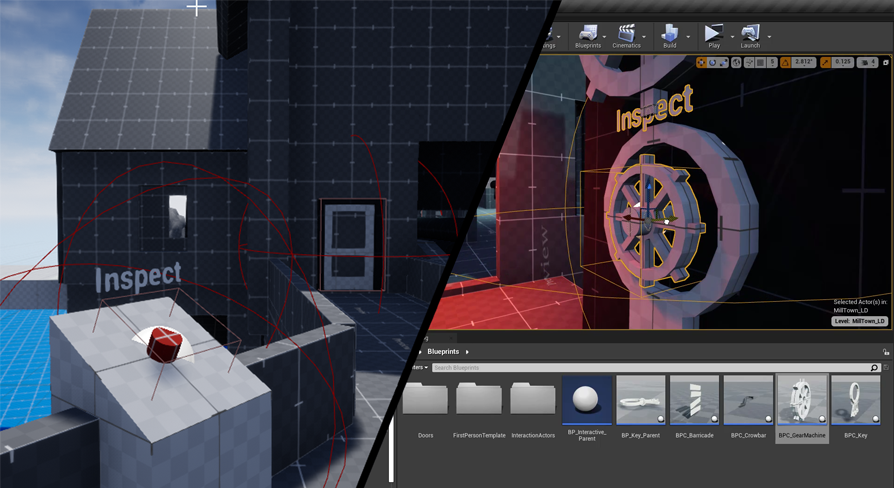Screen dimensions: 894x488
Task: Click the gray Inspect text in game view
Action: point(139,278)
